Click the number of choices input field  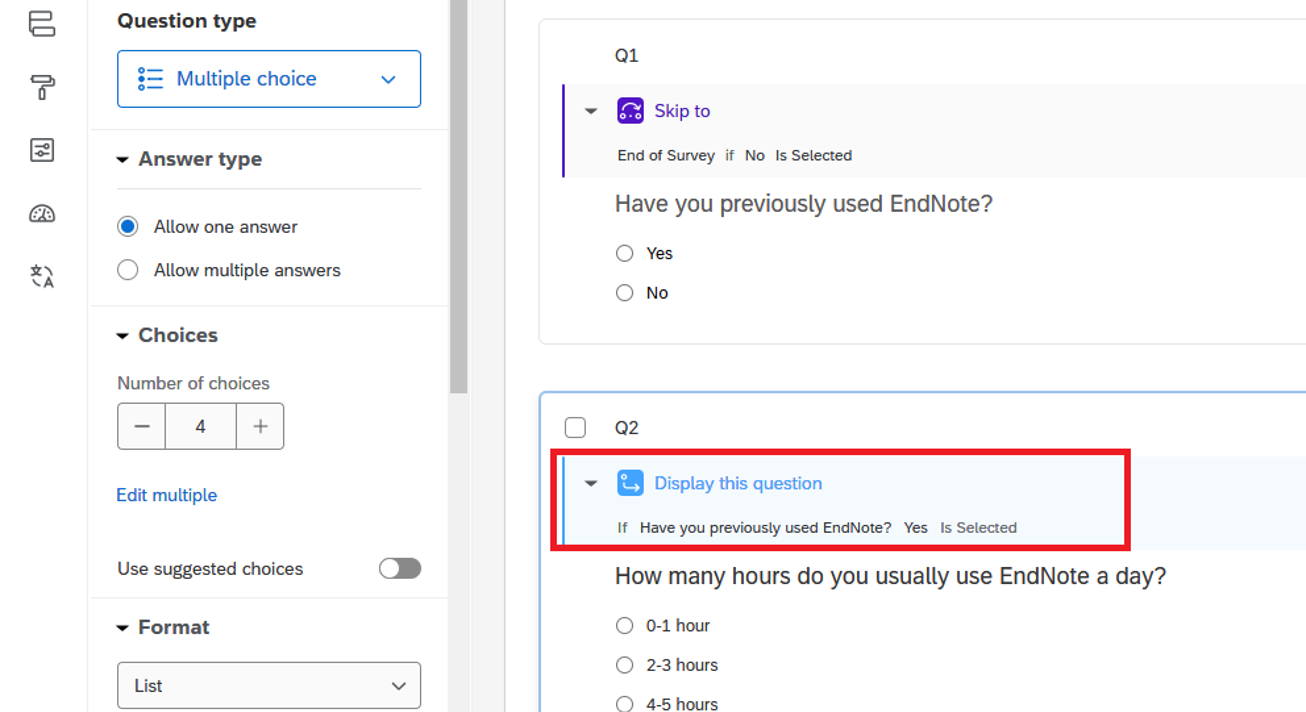coord(201,427)
